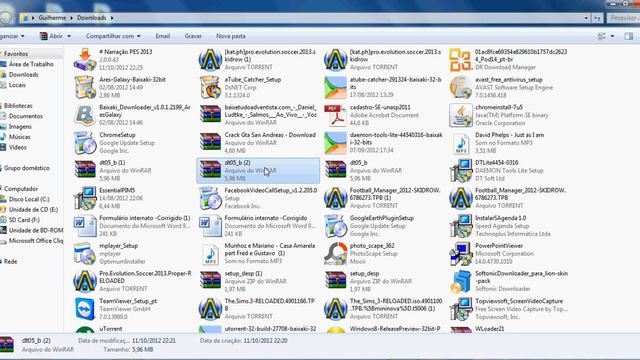Open the Abrir dropdown arrow
The image size is (640, 360).
[x=69, y=36]
